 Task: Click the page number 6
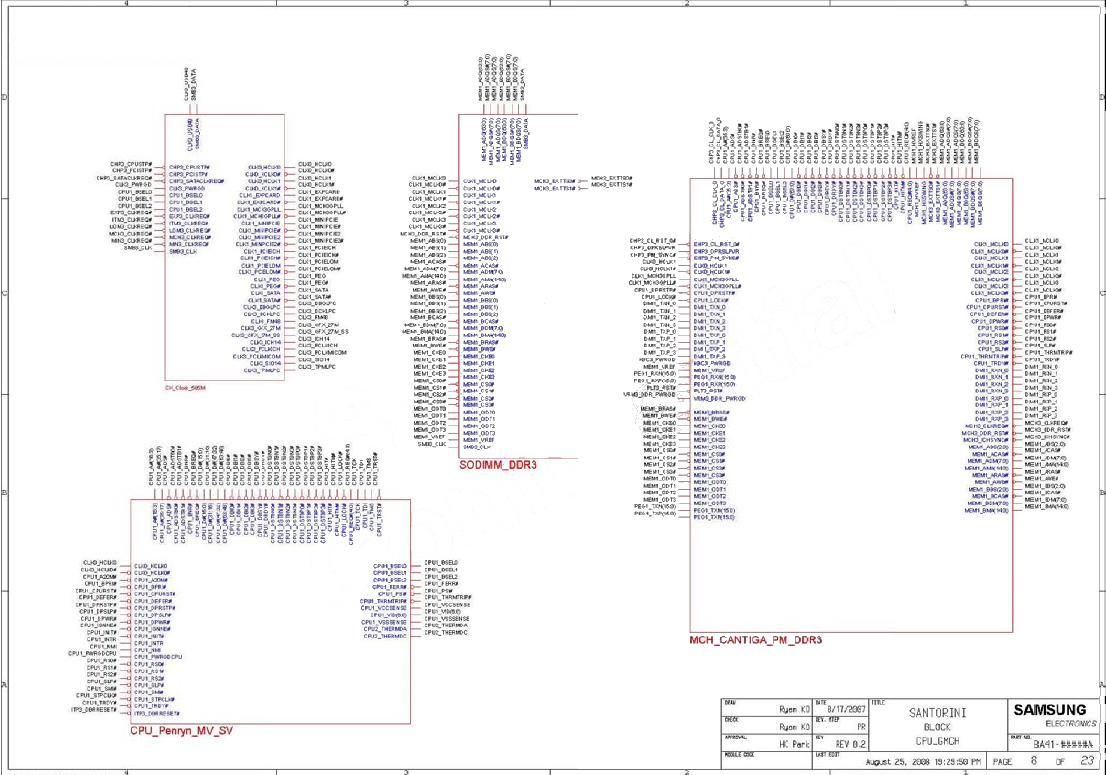pyautogui.click(x=1033, y=761)
